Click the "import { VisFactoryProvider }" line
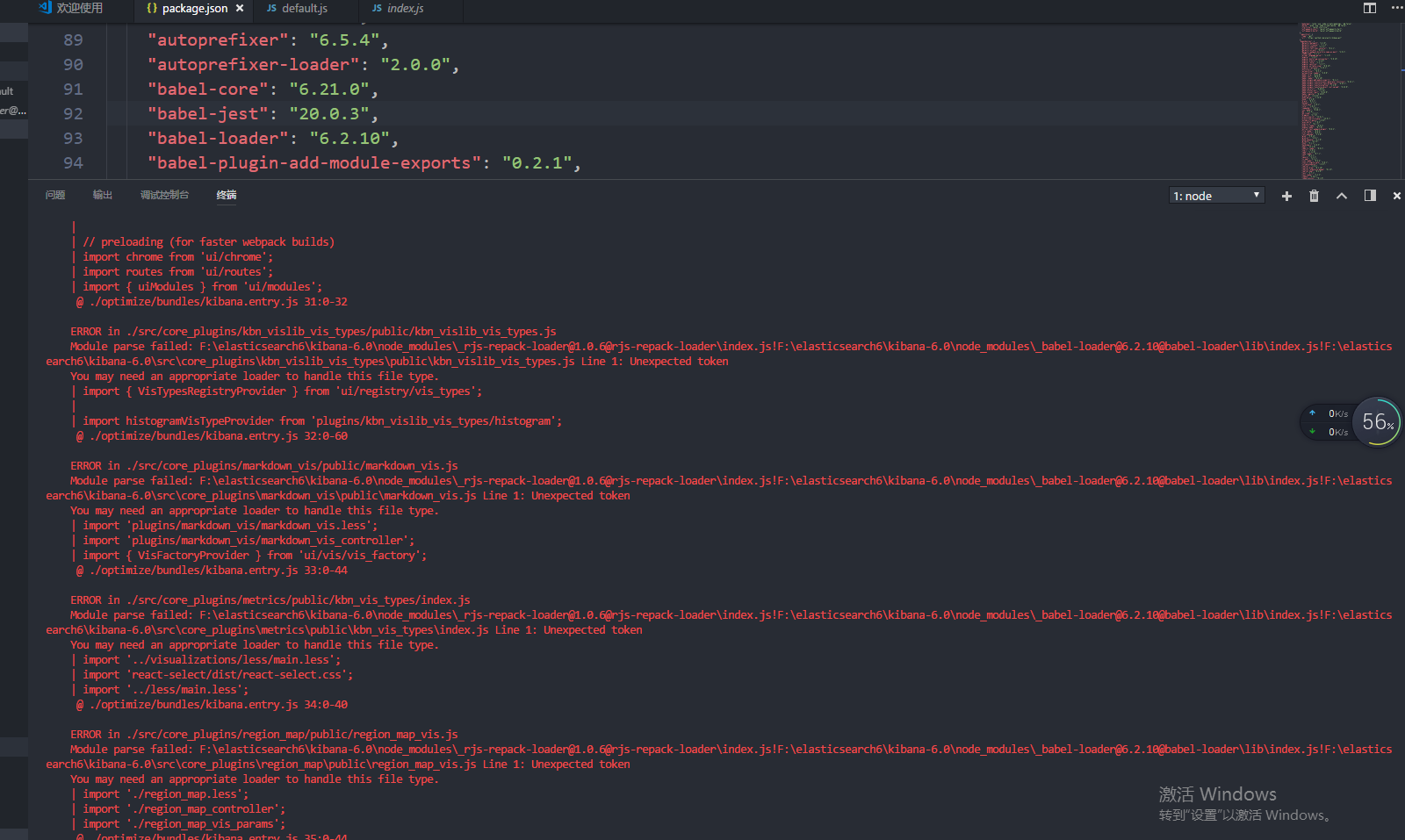This screenshot has height=840, width=1405. tap(255, 556)
